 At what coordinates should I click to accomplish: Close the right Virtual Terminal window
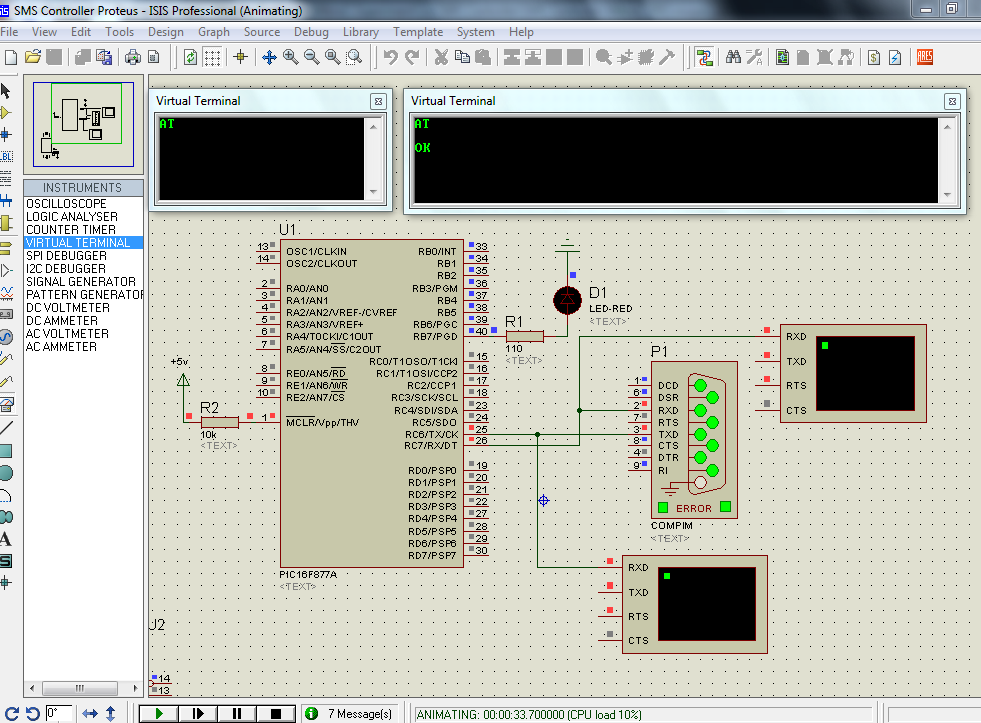point(952,101)
